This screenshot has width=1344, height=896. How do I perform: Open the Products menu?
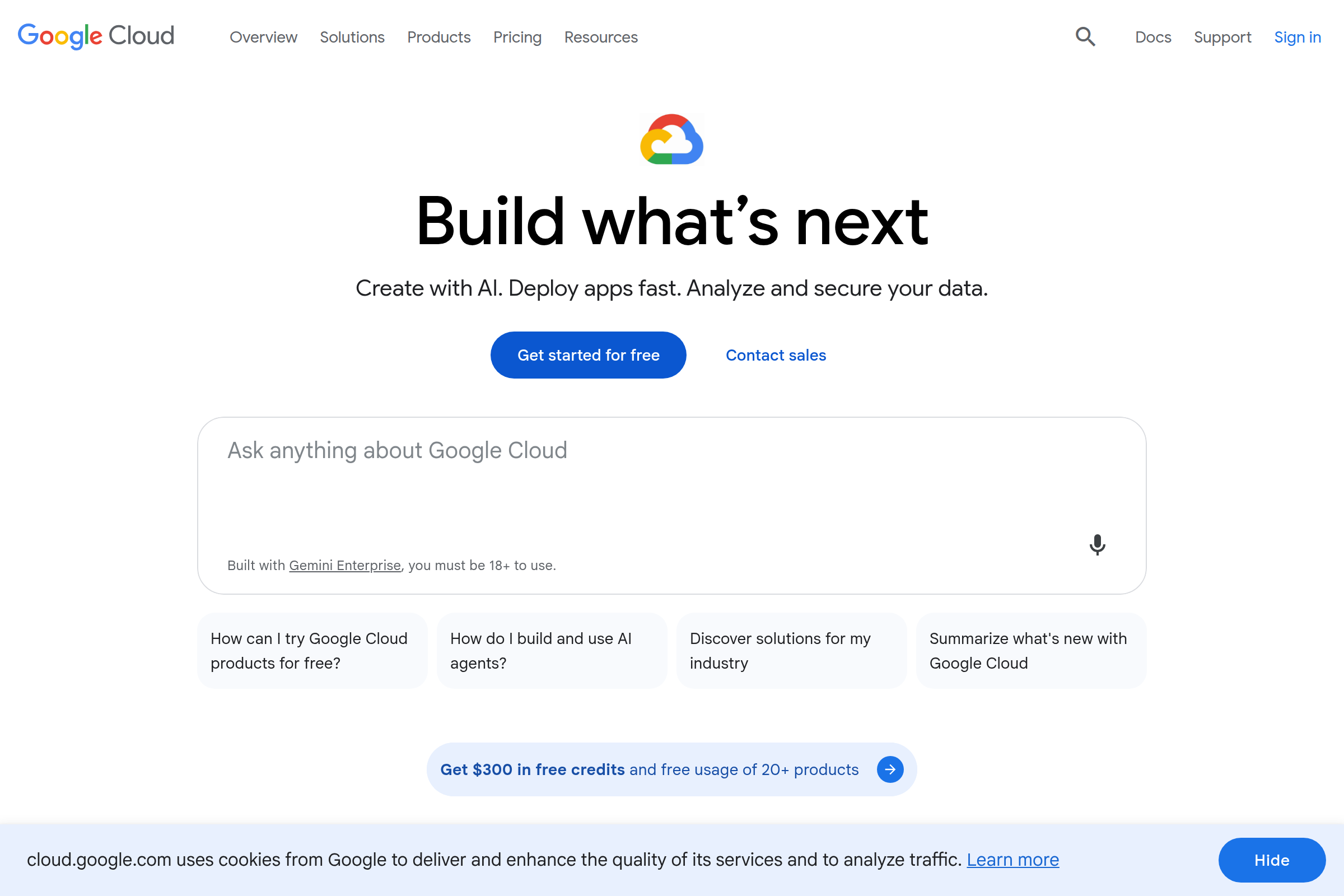click(438, 37)
